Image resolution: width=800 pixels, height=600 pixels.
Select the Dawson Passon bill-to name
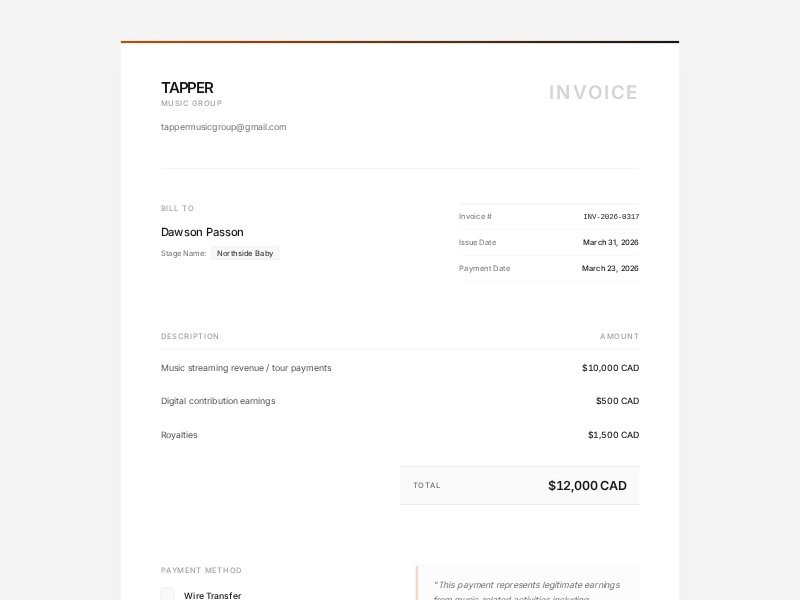tap(202, 232)
